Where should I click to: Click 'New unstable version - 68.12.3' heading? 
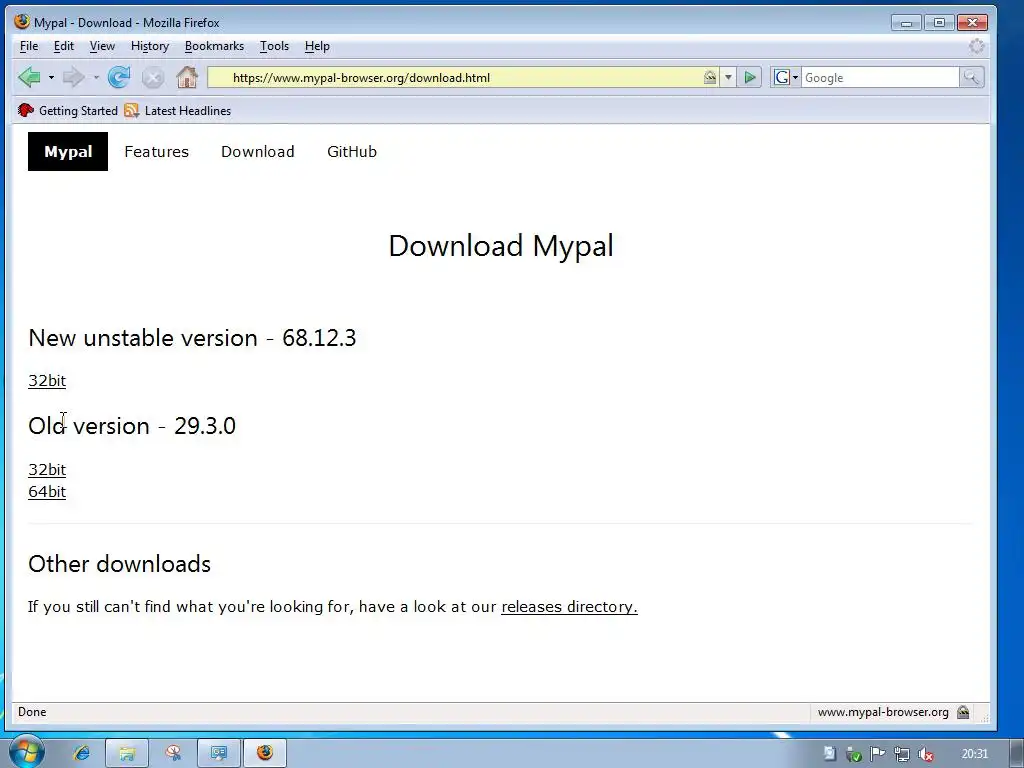click(192, 338)
